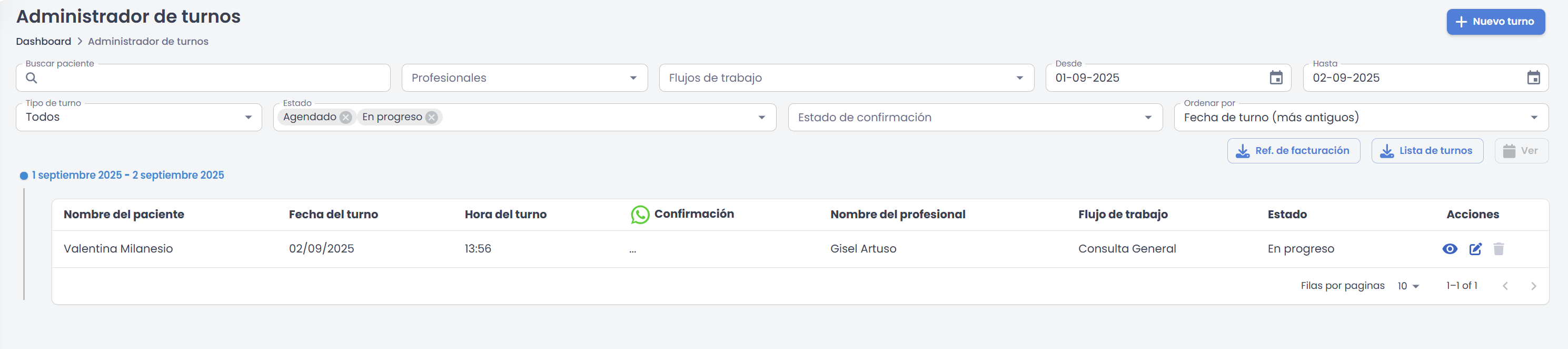Screen dimensions: 1568x349
Task: Download Ref. de facturación
Action: pos(1293,150)
